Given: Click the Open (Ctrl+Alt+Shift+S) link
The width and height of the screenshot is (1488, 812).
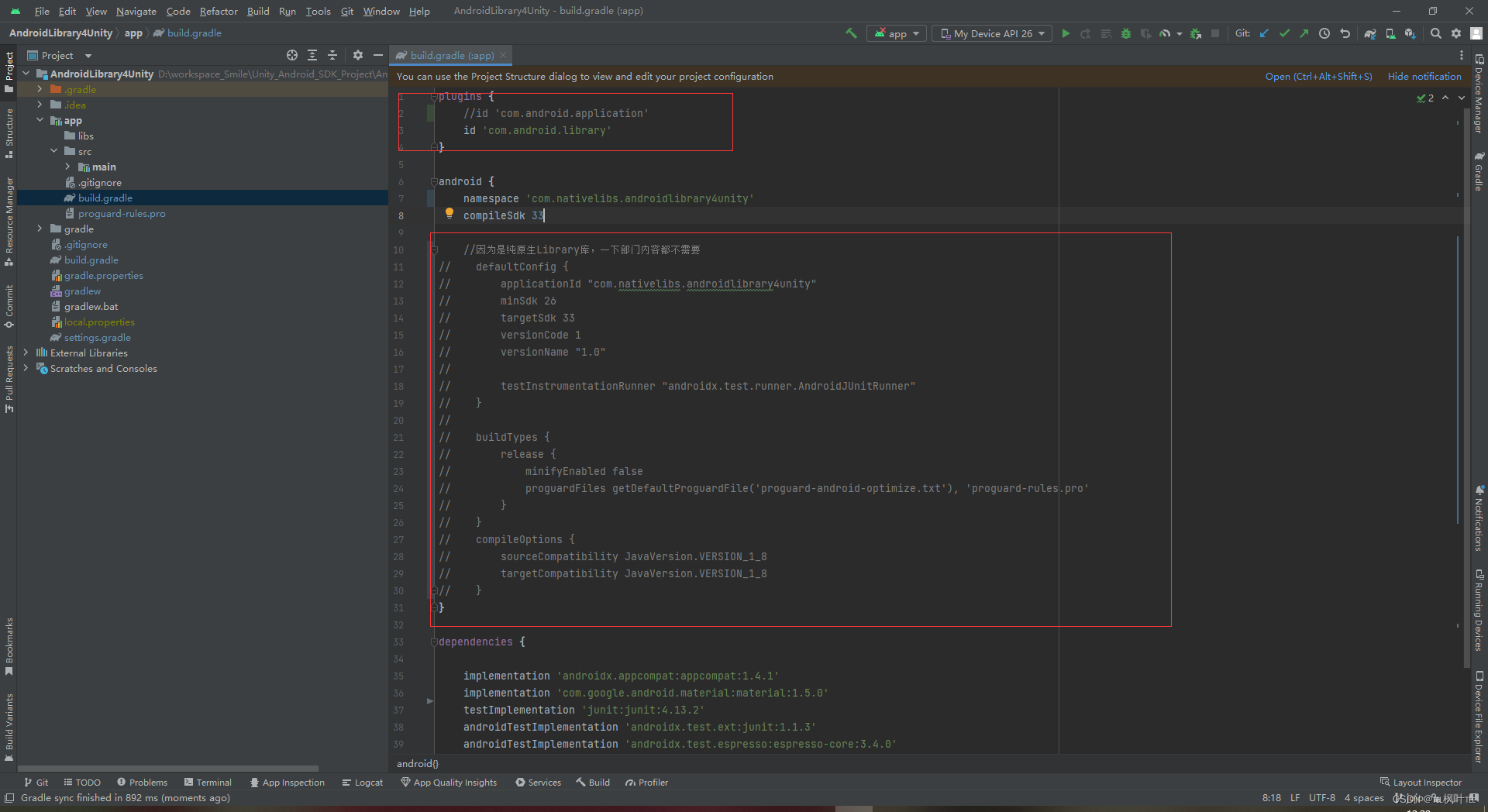Looking at the screenshot, I should [1317, 76].
